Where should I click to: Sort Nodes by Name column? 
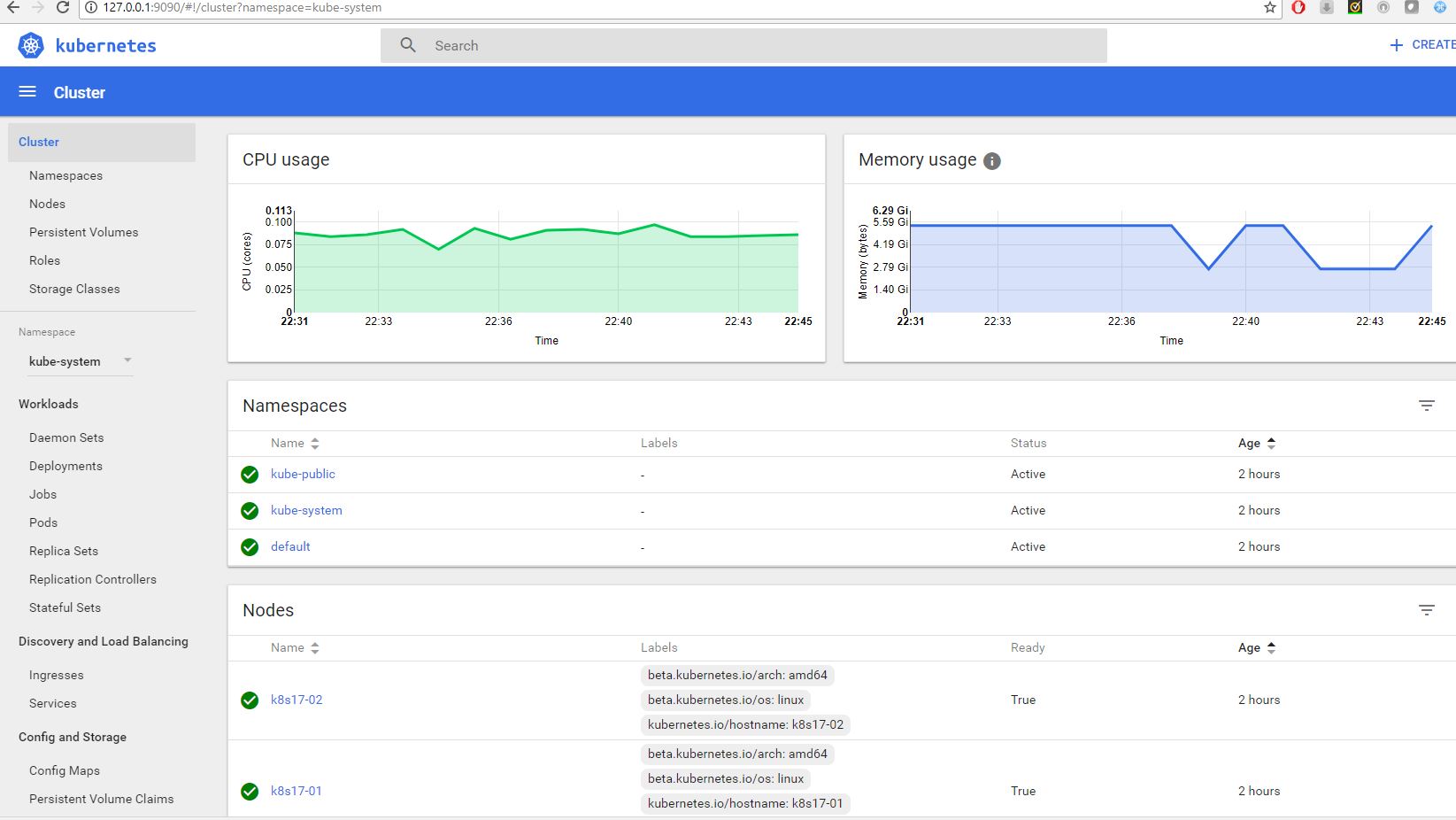pos(295,647)
